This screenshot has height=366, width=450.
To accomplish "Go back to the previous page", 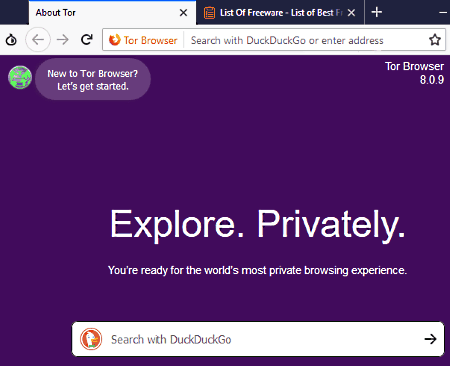I will click(x=38, y=40).
